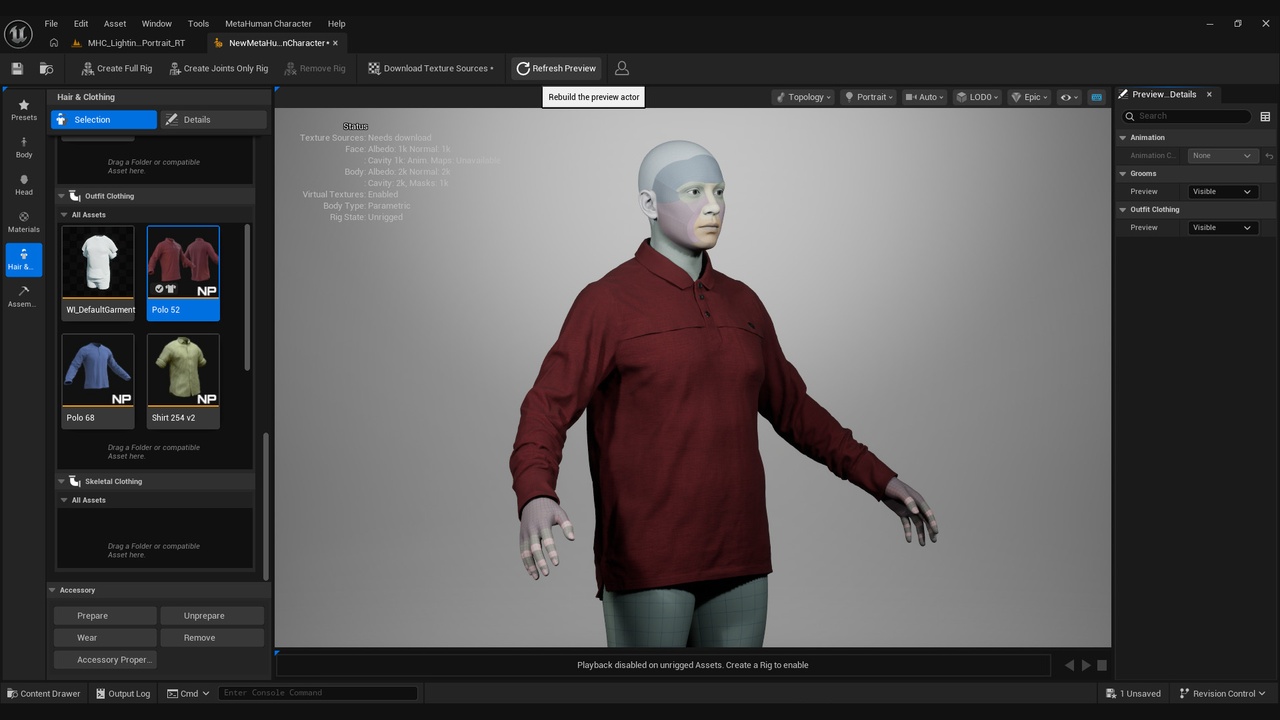Open the MetaHuman Character menu

tap(268, 23)
